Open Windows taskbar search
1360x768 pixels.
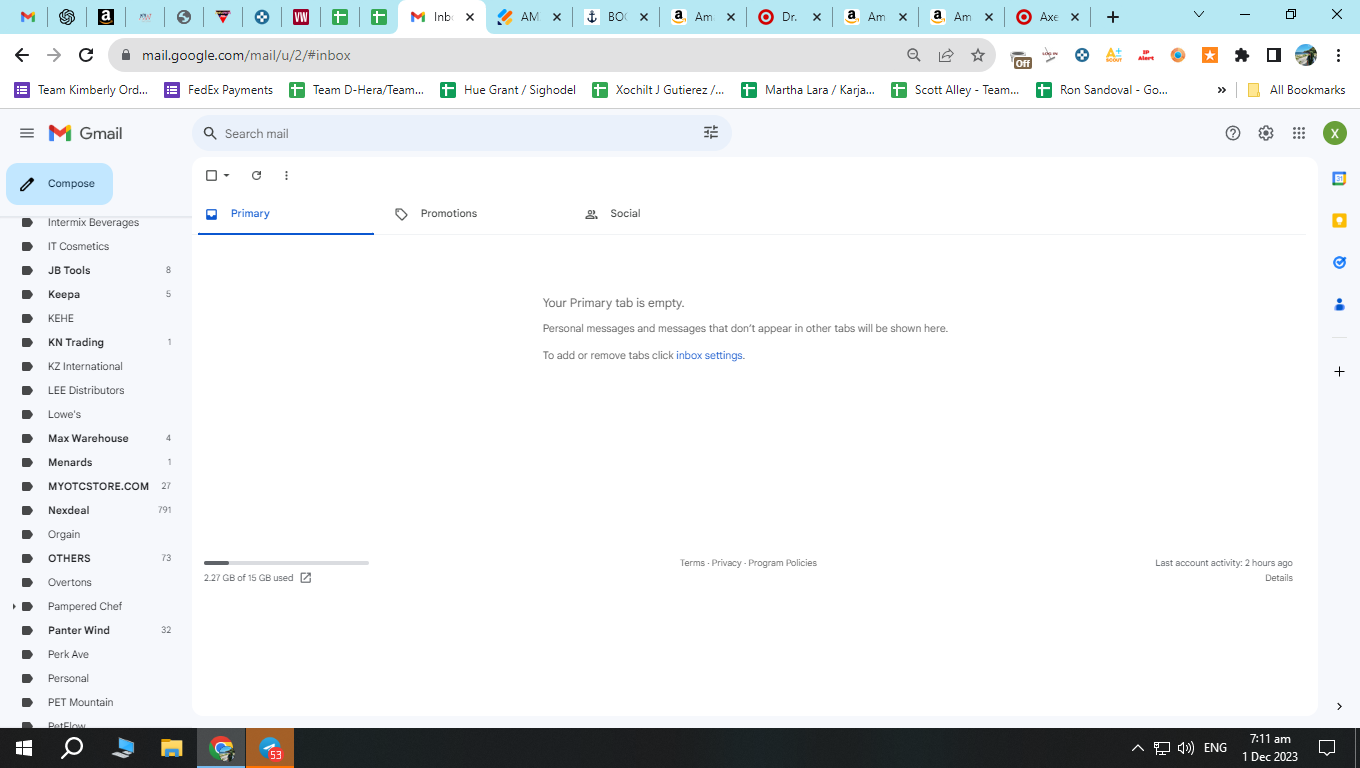click(72, 748)
